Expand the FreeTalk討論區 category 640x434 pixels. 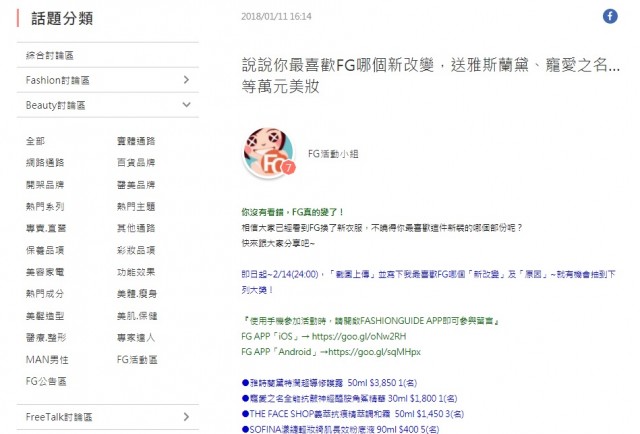pyautogui.click(x=186, y=416)
